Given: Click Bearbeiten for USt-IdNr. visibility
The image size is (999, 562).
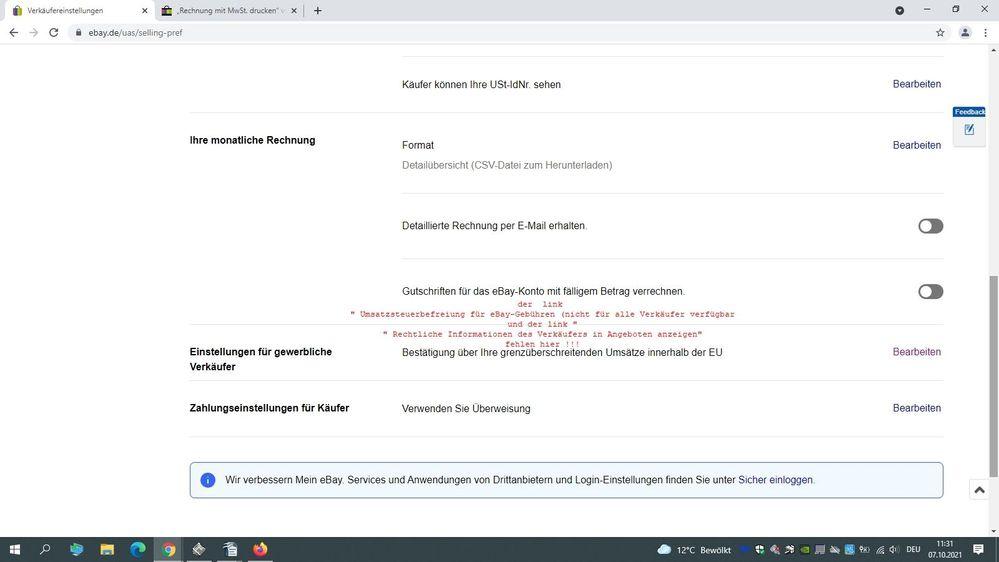Looking at the screenshot, I should pos(916,84).
